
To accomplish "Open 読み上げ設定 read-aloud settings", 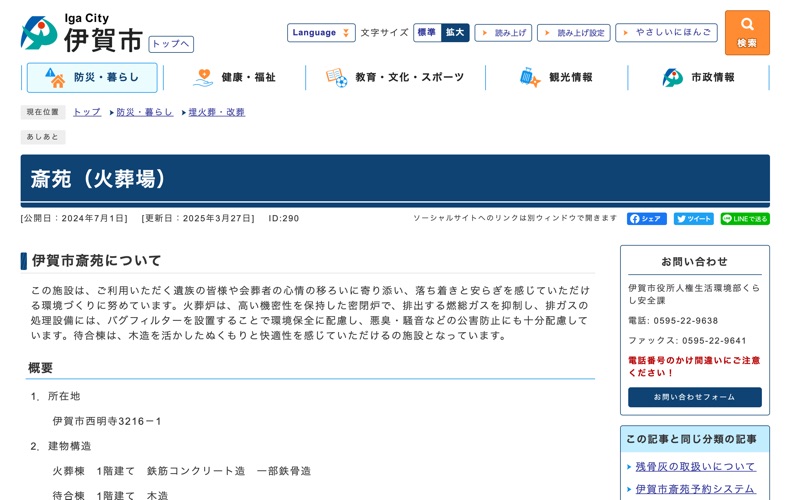I will 573,33.
